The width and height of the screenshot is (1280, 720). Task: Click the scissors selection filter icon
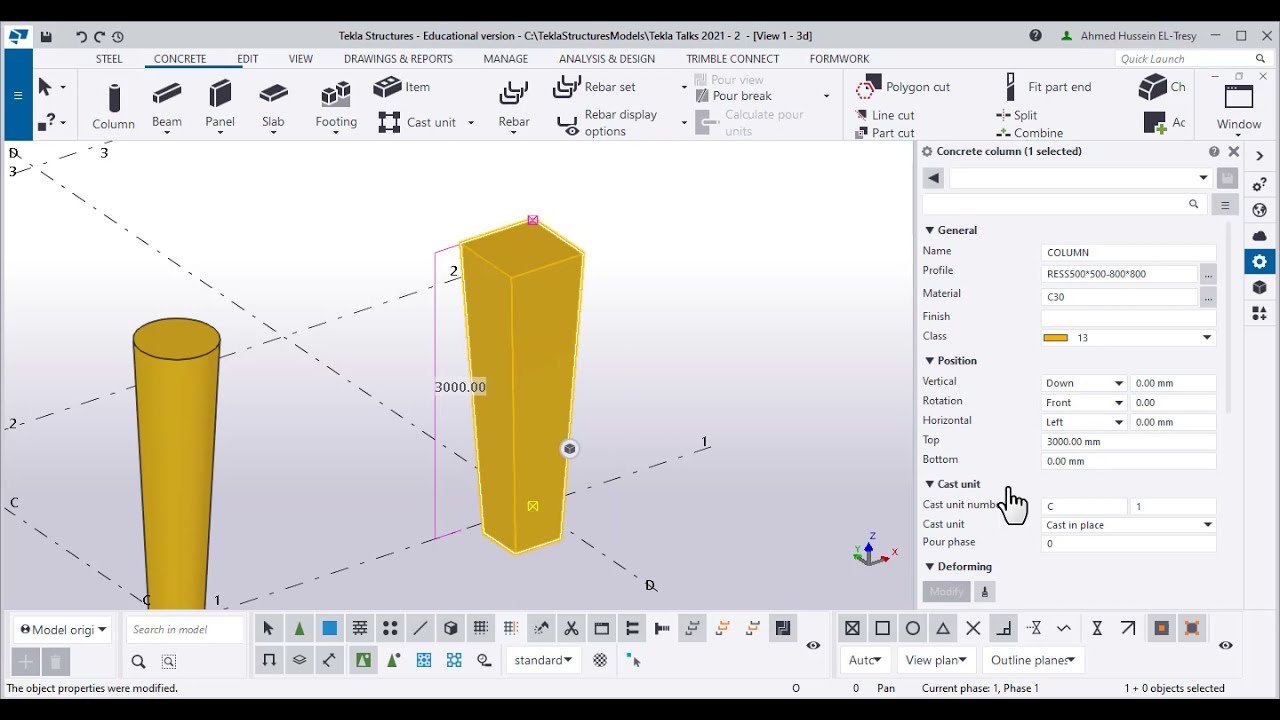[571, 629]
